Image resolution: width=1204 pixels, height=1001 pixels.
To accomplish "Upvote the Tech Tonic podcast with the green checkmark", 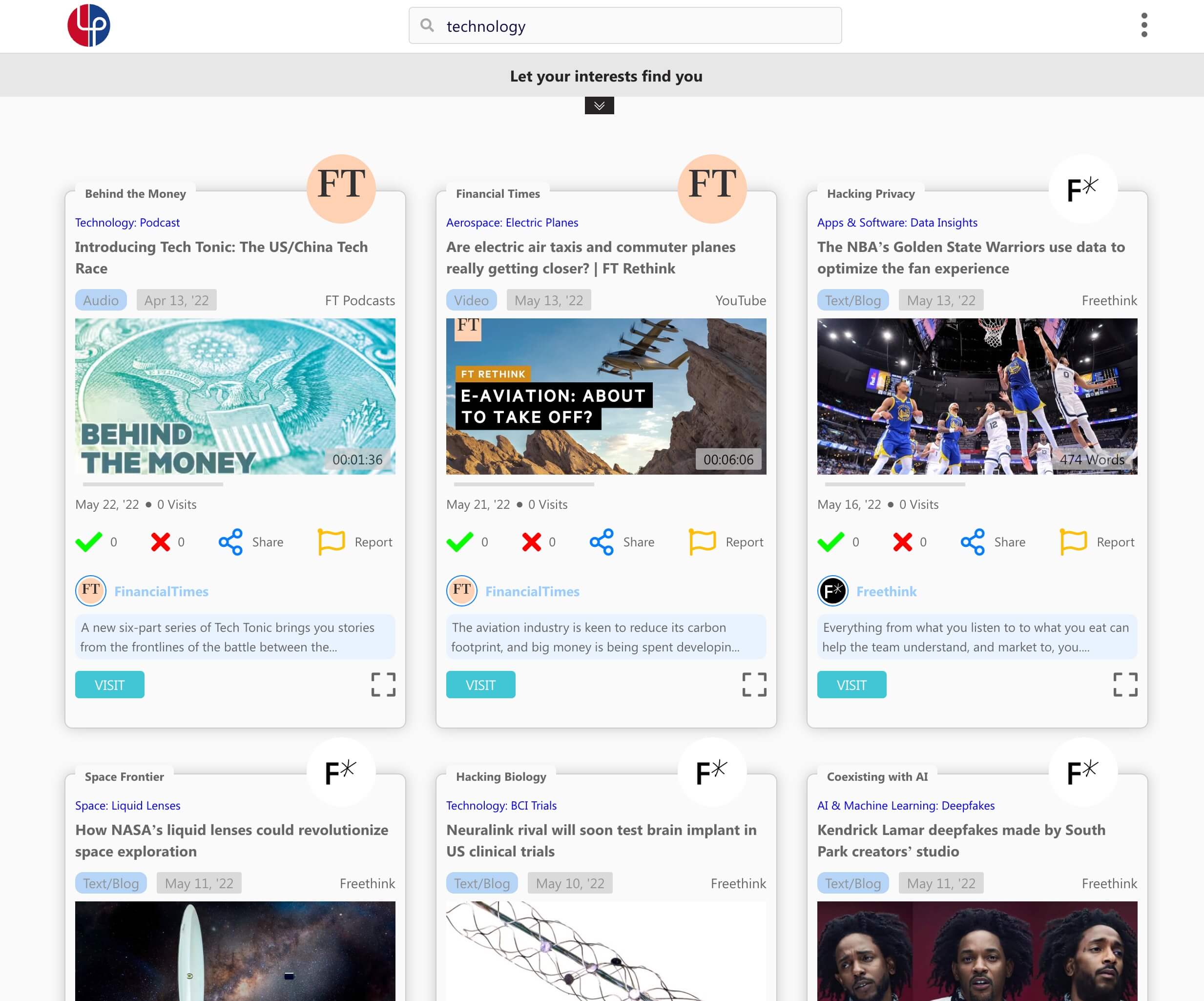I will click(x=88, y=542).
